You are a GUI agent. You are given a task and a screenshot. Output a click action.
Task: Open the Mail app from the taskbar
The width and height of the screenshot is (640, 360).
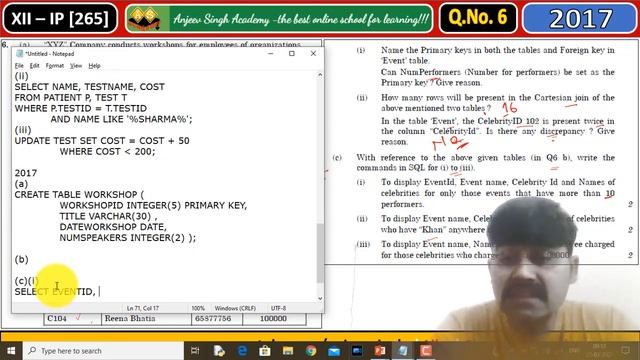coord(334,351)
